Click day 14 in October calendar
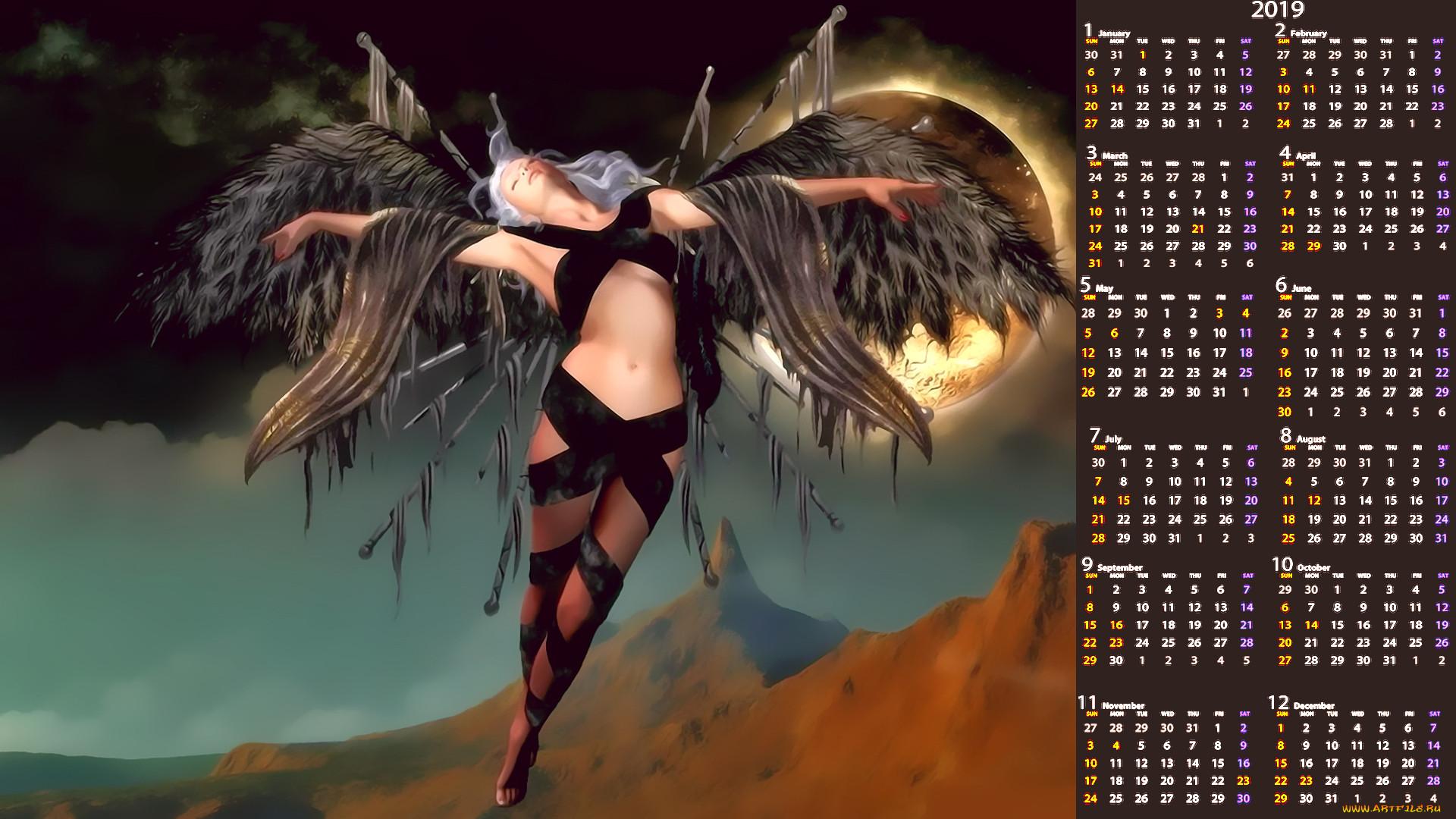 pos(1311,625)
